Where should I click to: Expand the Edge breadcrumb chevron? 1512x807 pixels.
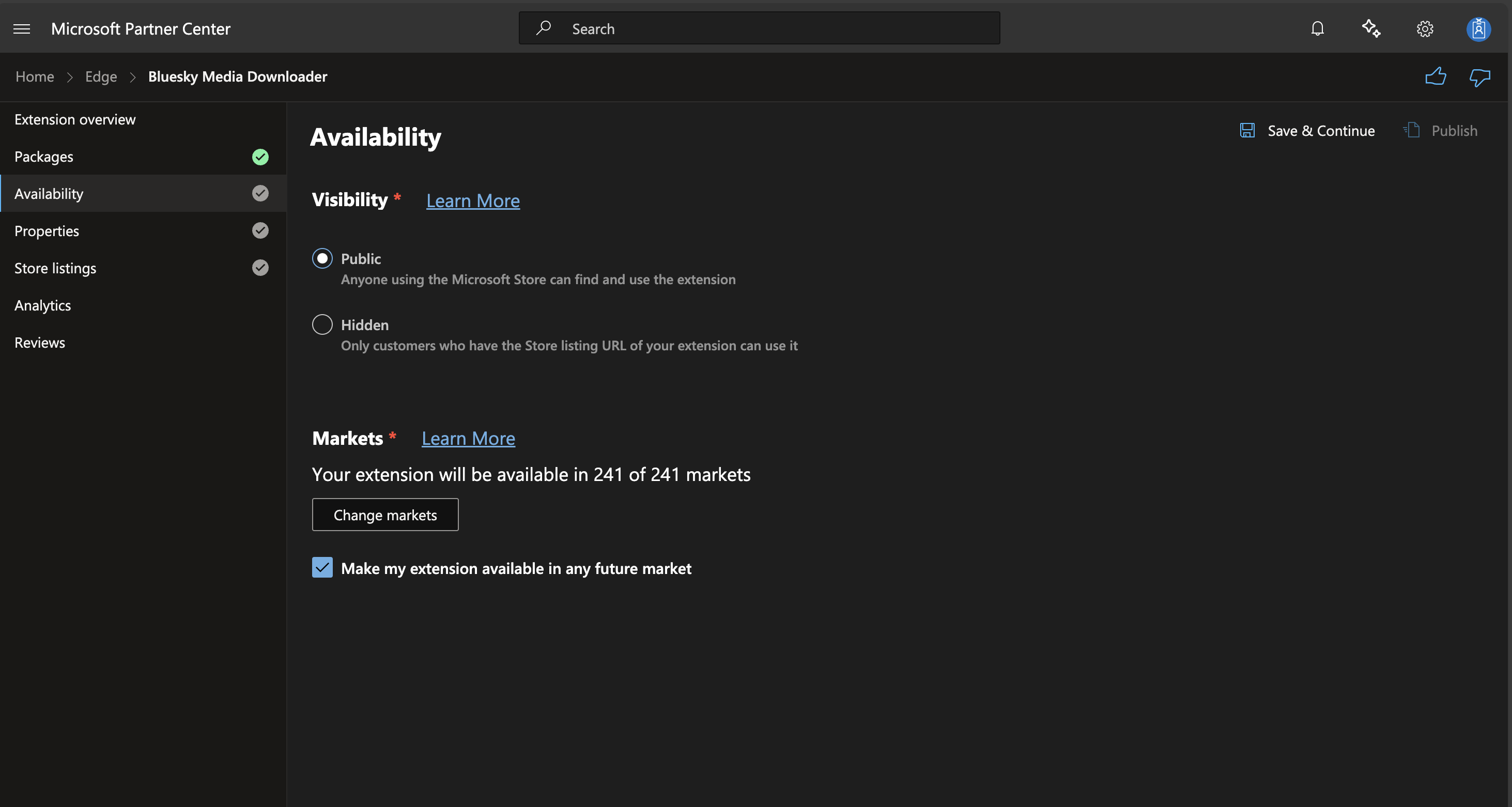coord(133,77)
